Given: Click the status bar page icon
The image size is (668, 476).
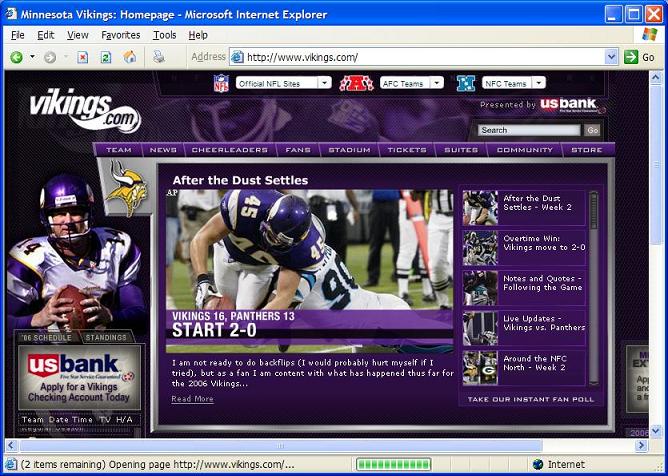Looking at the screenshot, I should pyautogui.click(x=12, y=464).
